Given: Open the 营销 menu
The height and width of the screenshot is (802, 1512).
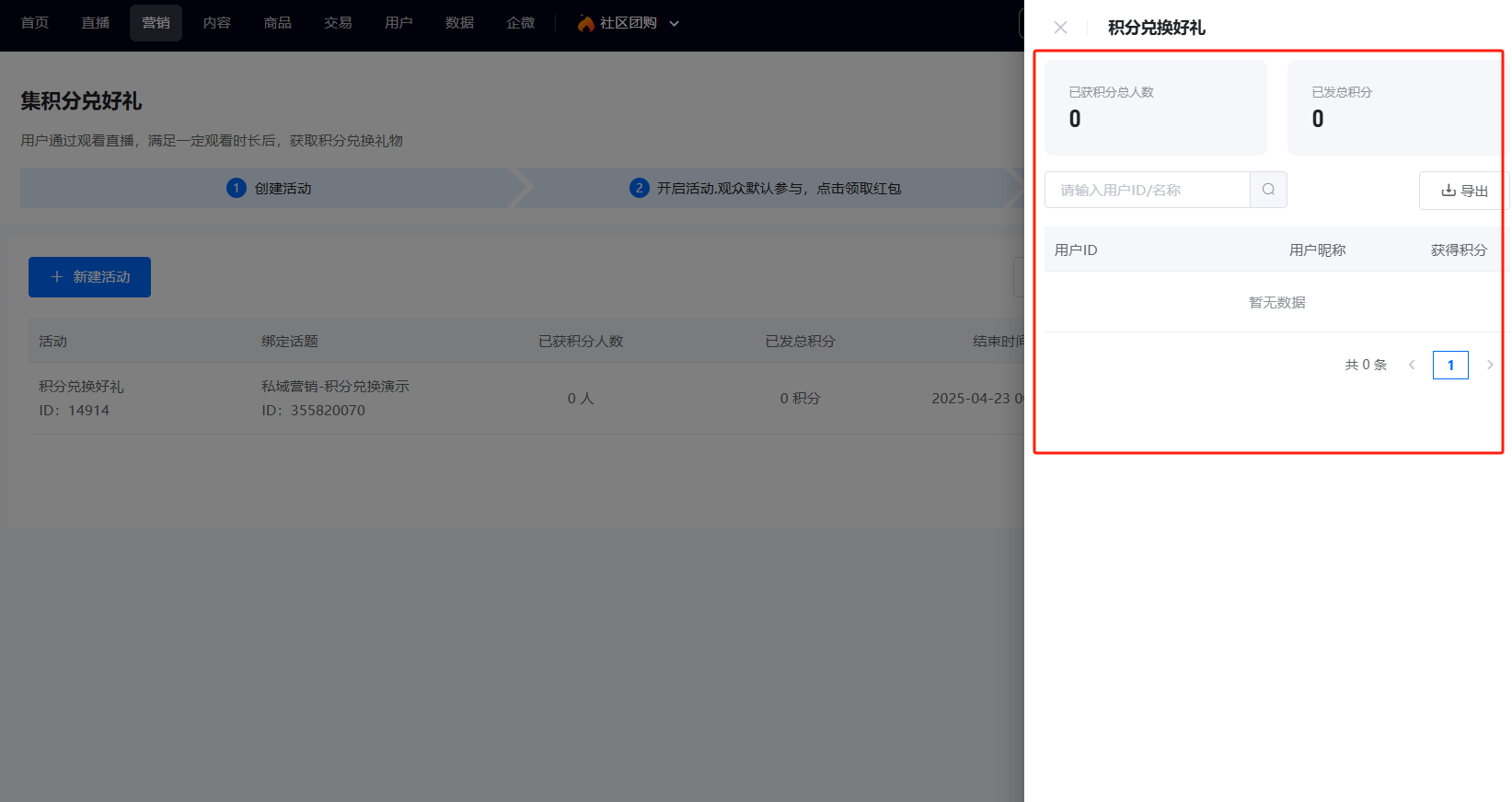Looking at the screenshot, I should click(156, 23).
